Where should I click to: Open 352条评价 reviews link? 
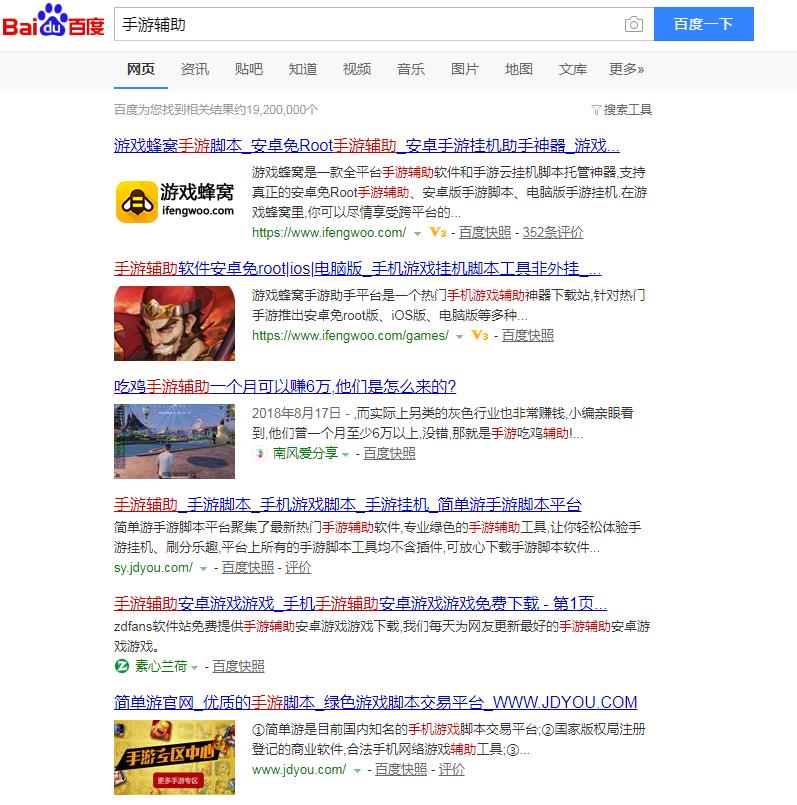point(553,233)
